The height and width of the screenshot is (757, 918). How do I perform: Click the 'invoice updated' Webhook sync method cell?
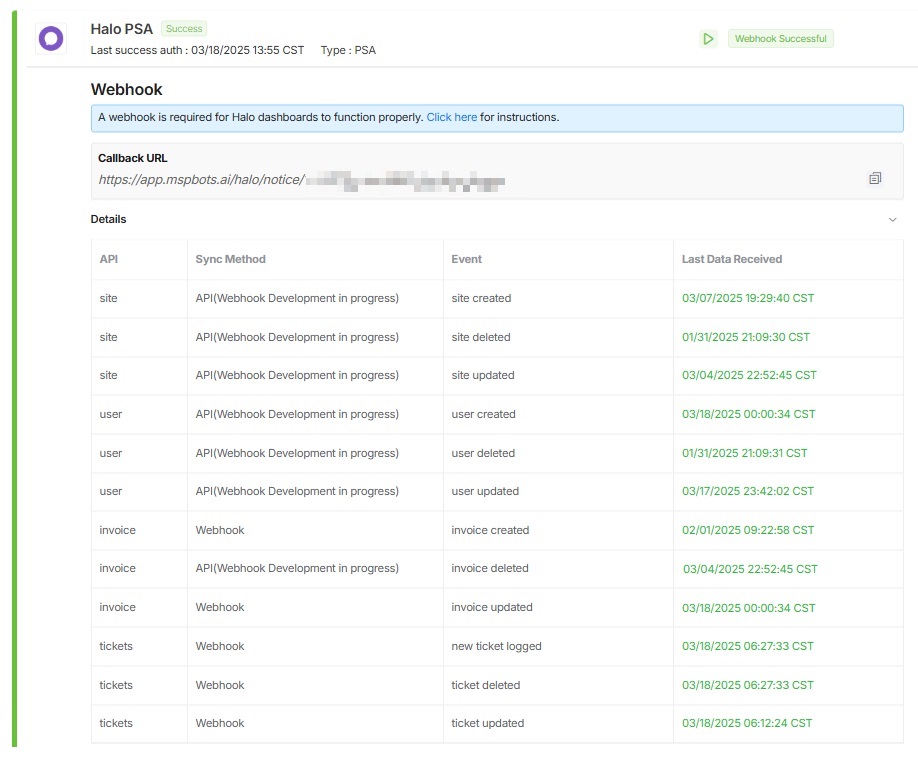220,607
